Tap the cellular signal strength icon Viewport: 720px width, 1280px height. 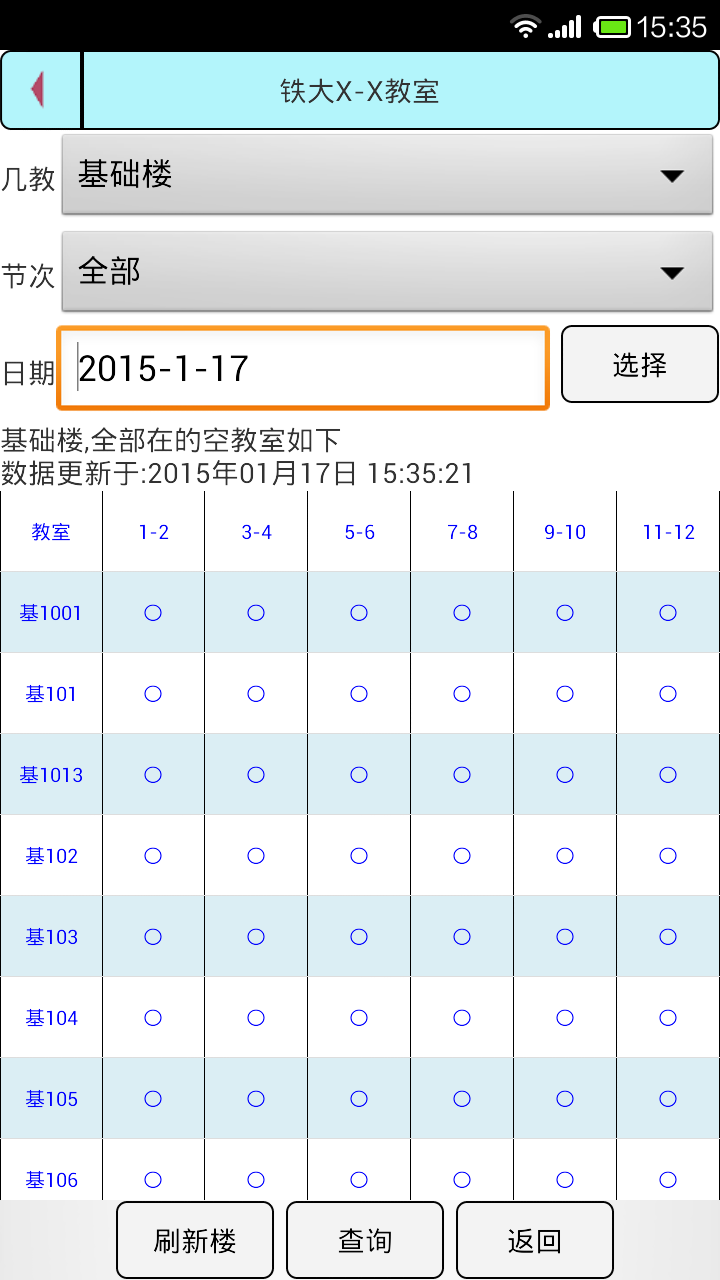coord(565,27)
